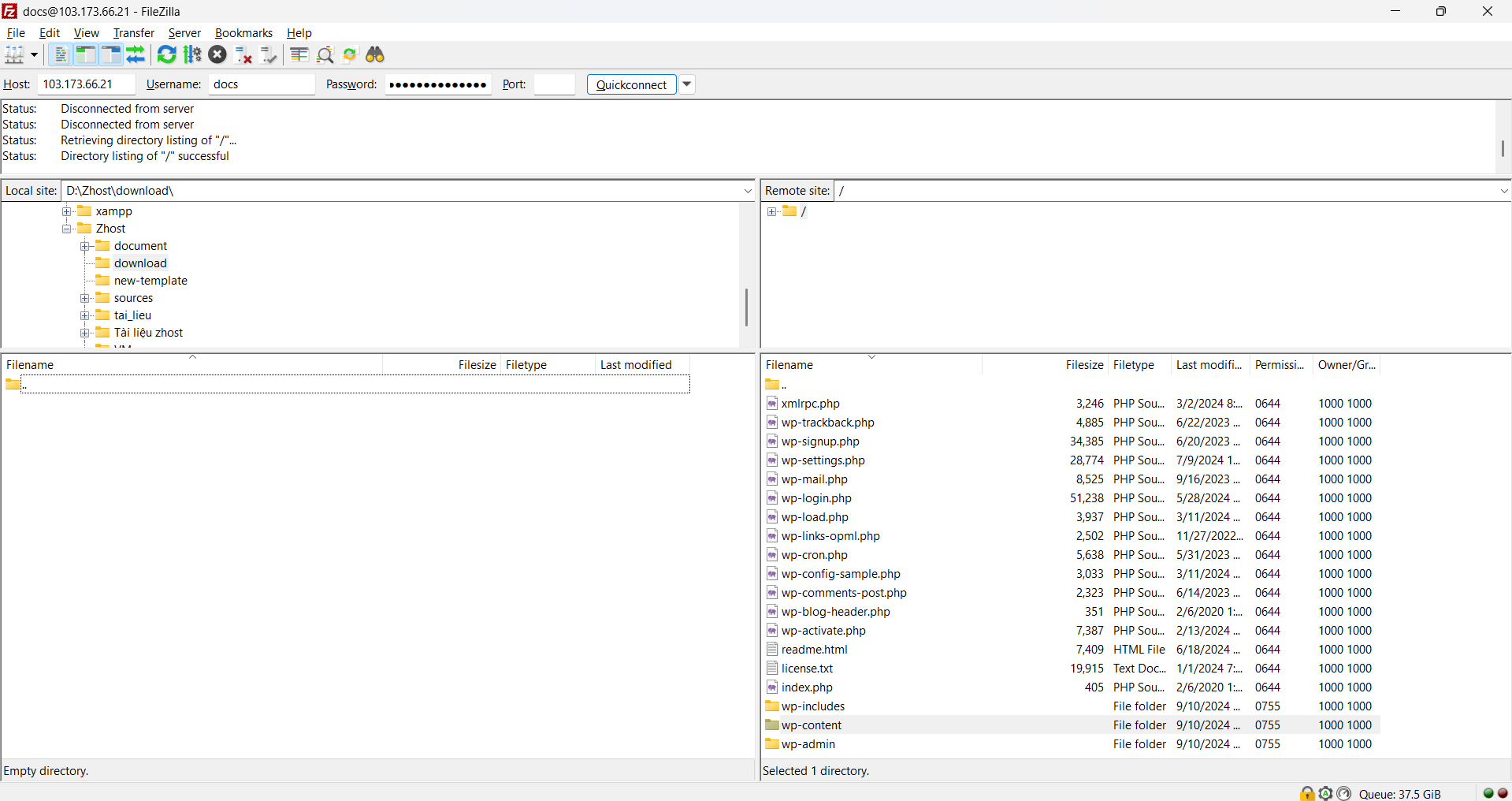The height and width of the screenshot is (801, 1512).
Task: Toggle remote directory tree display
Action: pyautogui.click(x=111, y=54)
